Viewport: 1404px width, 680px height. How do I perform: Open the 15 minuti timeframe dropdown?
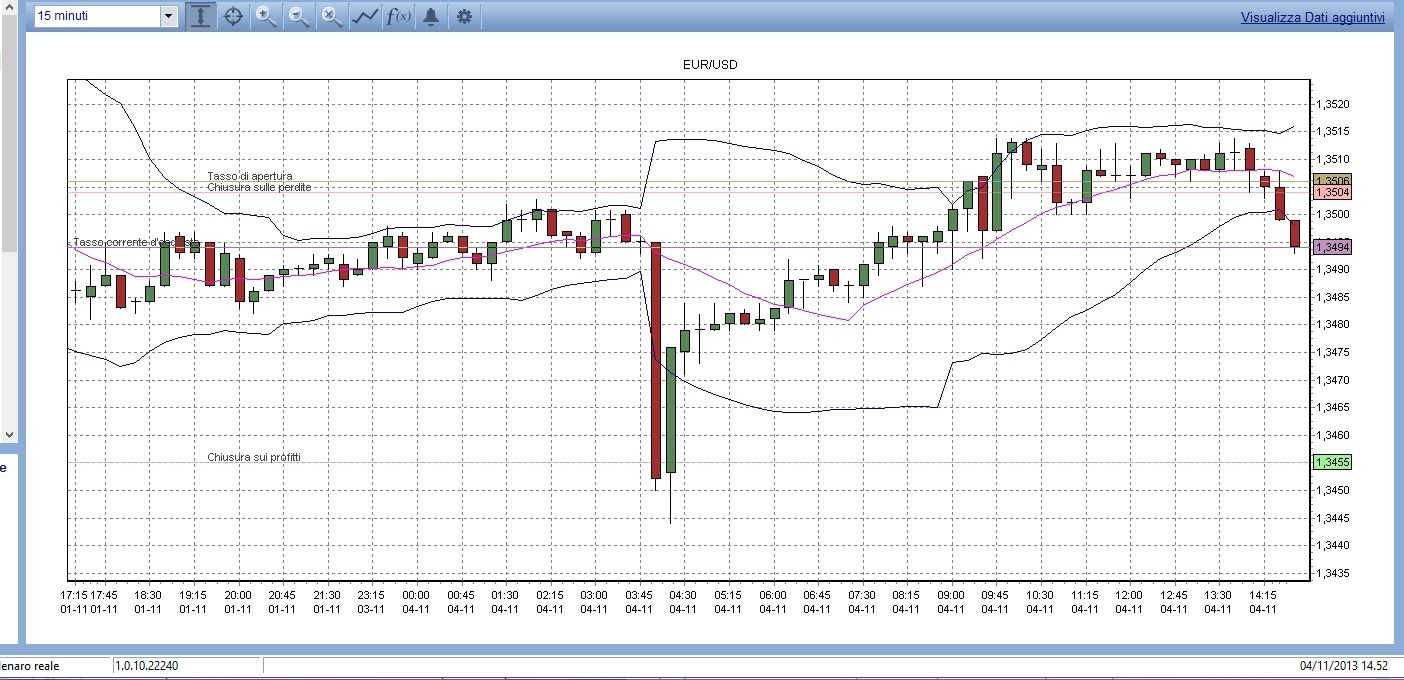click(105, 16)
